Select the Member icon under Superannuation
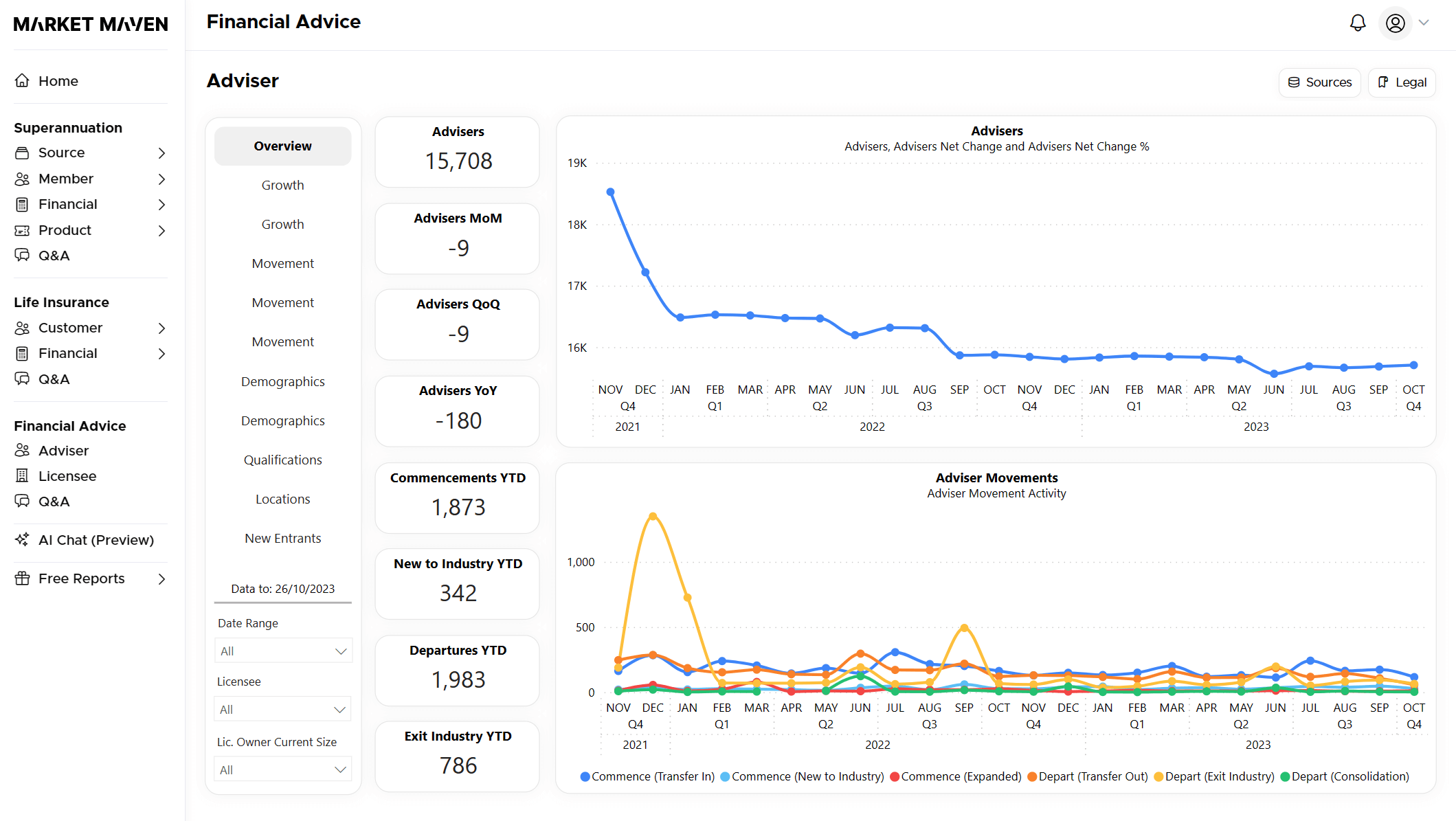 (x=23, y=178)
